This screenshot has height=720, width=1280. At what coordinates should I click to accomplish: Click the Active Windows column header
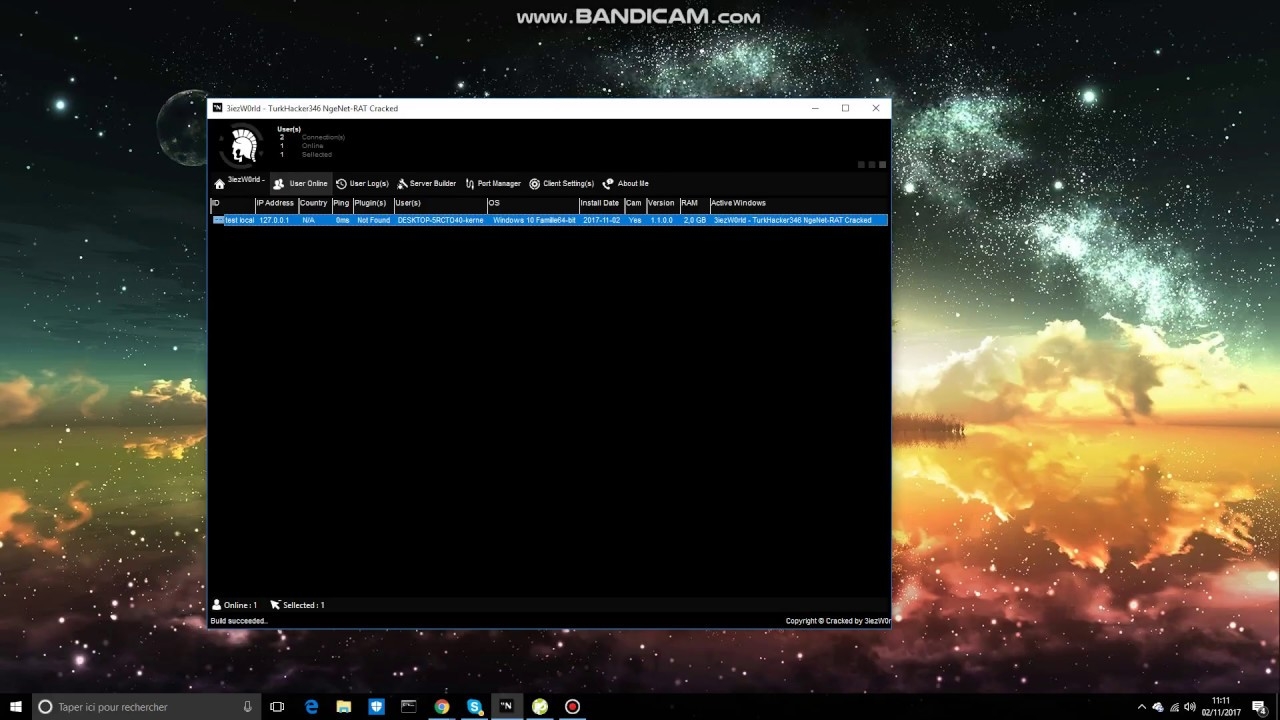pyautogui.click(x=798, y=203)
